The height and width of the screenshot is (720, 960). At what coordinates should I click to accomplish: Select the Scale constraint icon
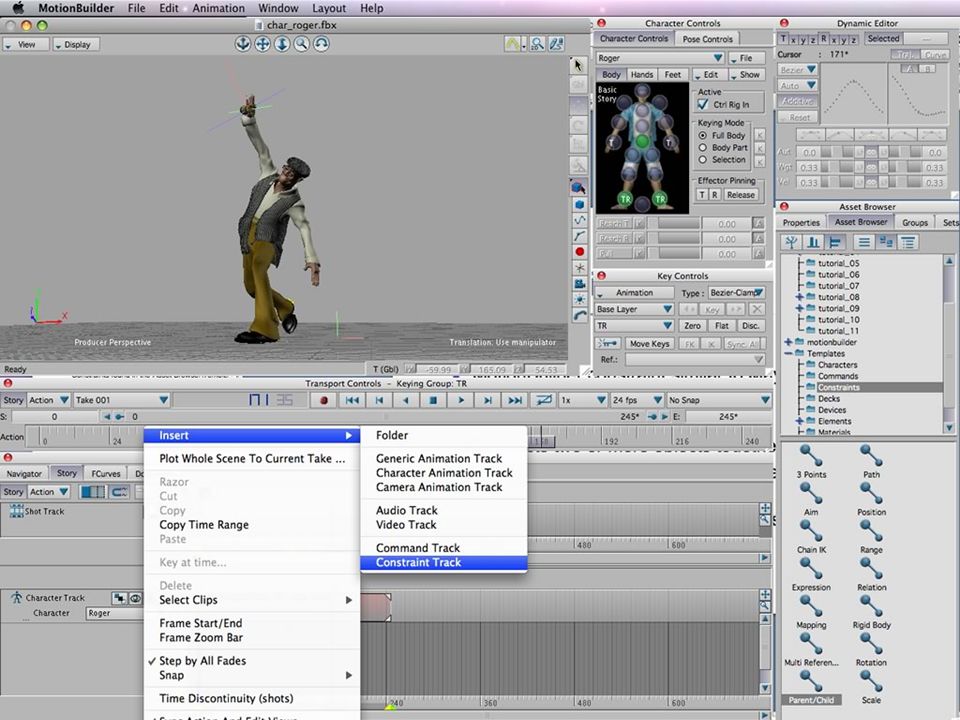[x=871, y=682]
